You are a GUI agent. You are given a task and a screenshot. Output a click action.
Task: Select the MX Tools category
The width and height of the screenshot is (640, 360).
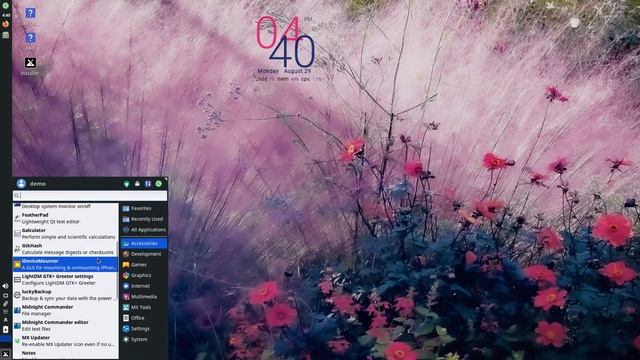[144, 307]
